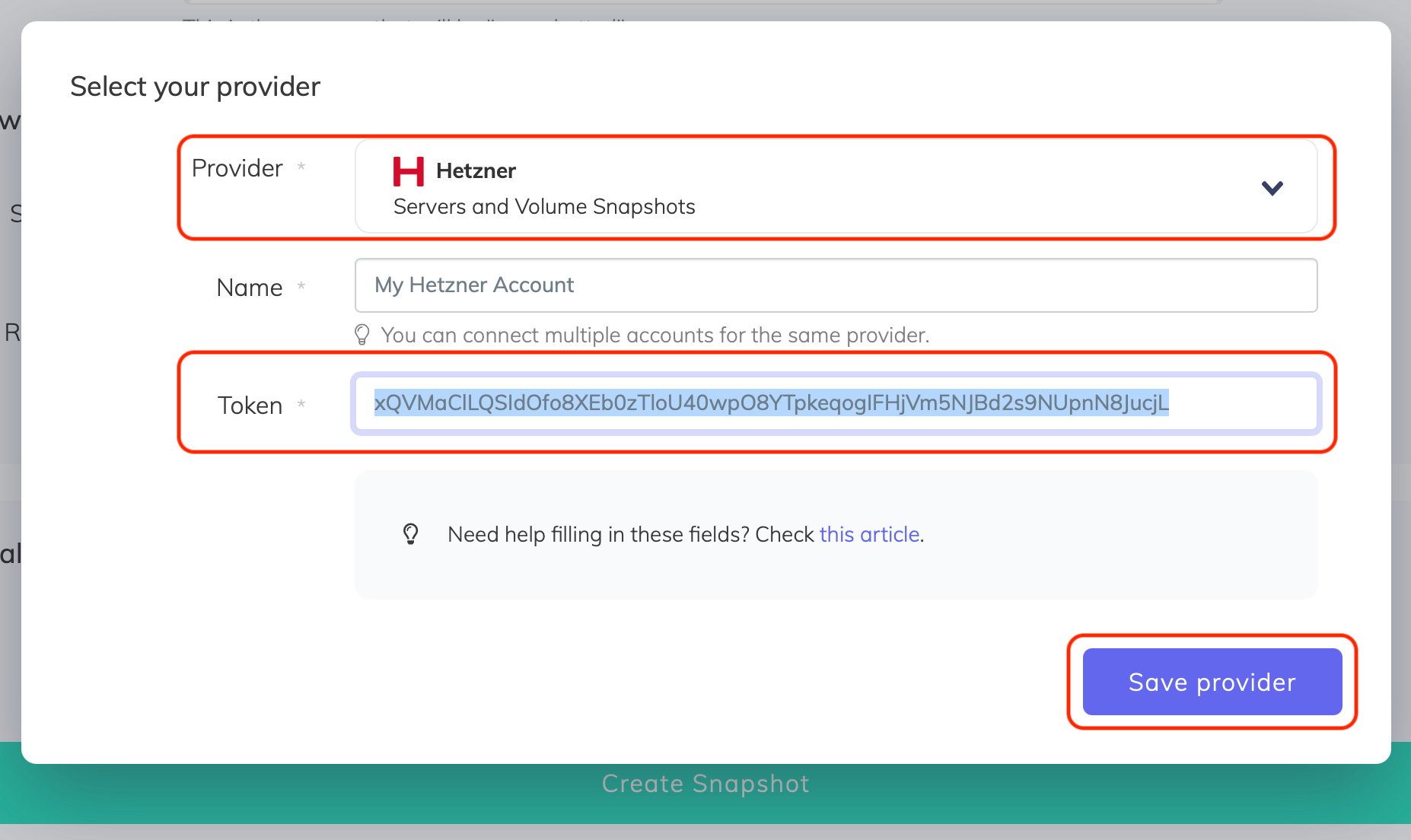The image size is (1411, 840).
Task: Click the Token field label
Action: pyautogui.click(x=250, y=405)
